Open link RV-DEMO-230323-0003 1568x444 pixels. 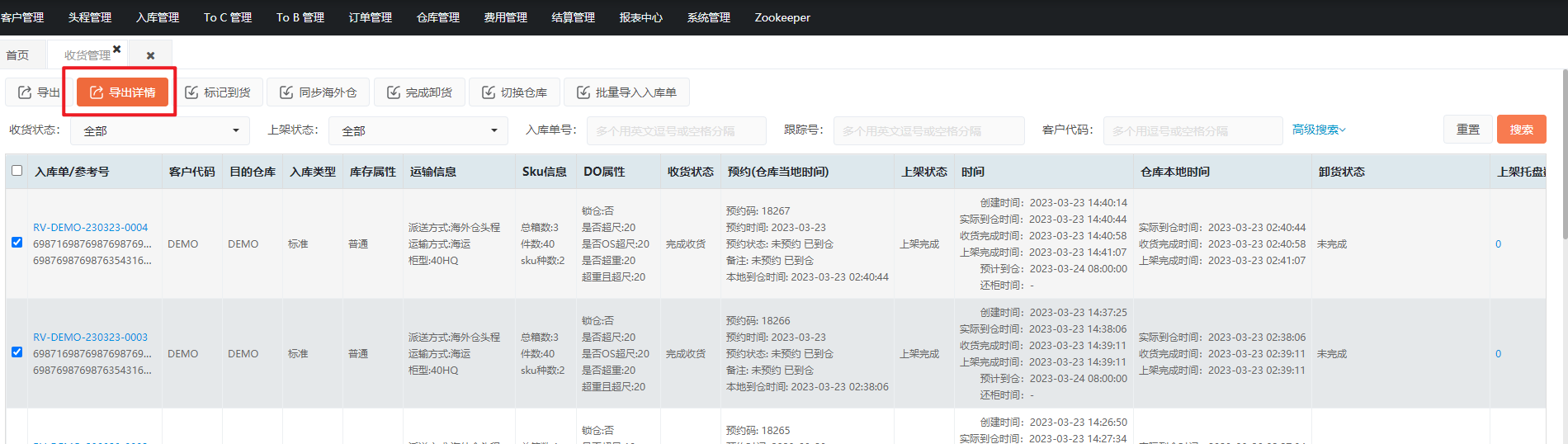[x=91, y=337]
